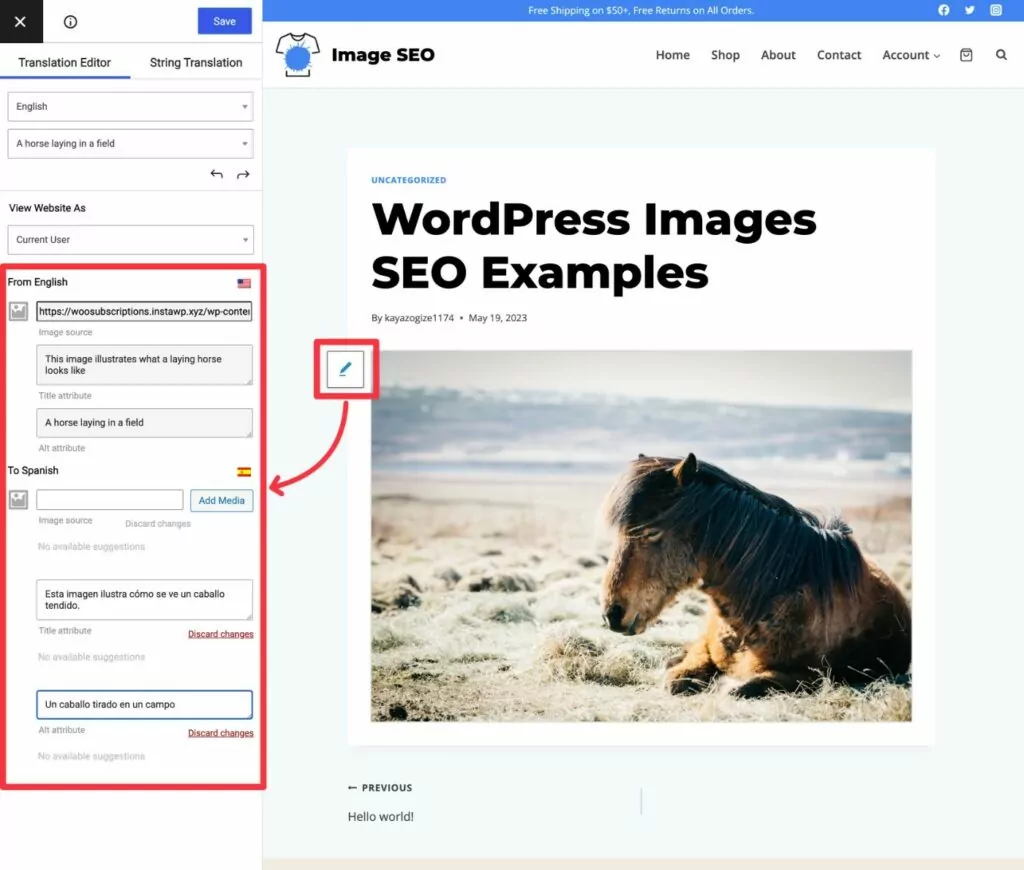Click the Spanish image source thumbnail icon
1024x870 pixels.
[18, 500]
